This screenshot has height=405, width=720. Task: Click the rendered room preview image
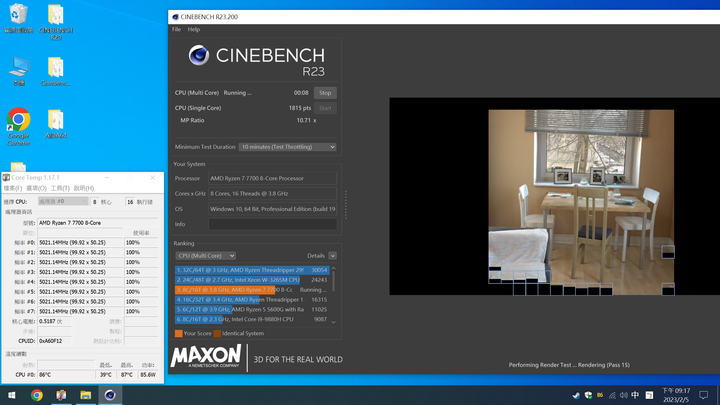[581, 202]
